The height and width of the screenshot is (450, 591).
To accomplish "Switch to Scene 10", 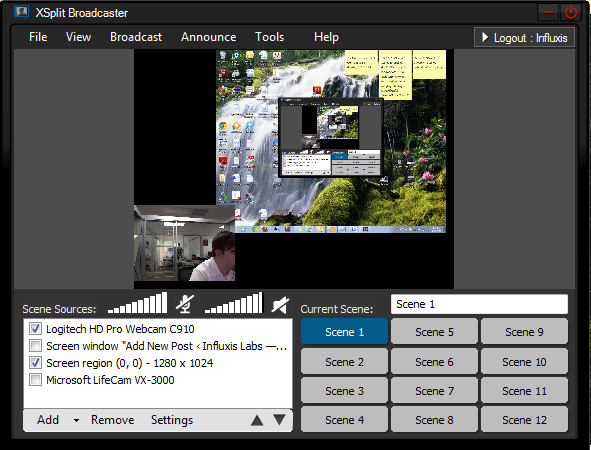I will pos(524,362).
